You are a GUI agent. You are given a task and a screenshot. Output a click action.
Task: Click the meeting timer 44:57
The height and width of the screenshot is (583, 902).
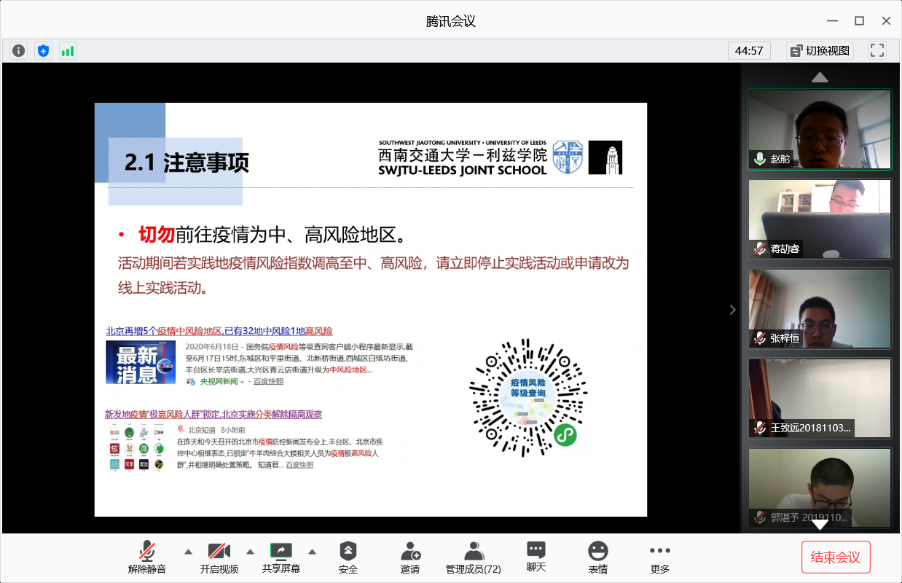[749, 51]
